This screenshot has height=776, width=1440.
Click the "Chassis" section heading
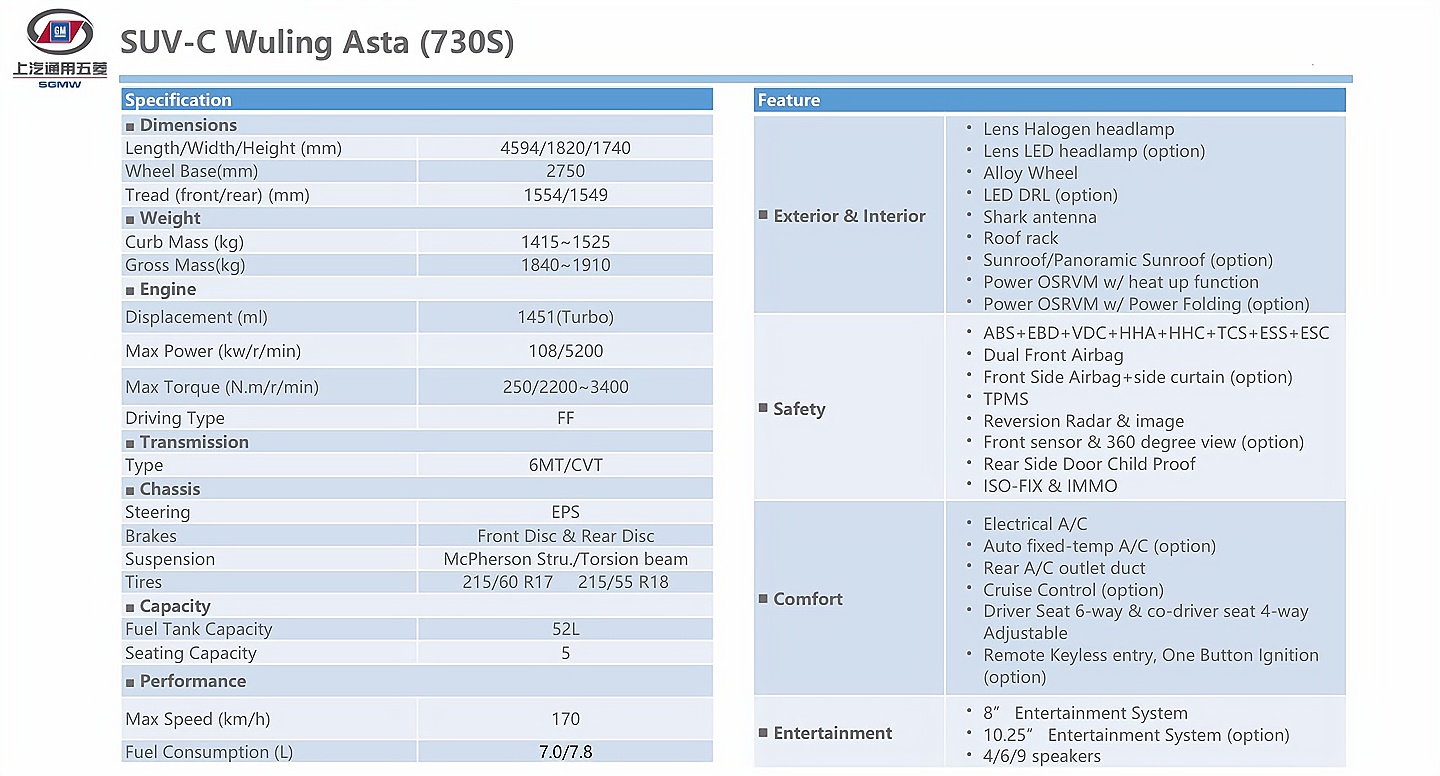coord(170,489)
